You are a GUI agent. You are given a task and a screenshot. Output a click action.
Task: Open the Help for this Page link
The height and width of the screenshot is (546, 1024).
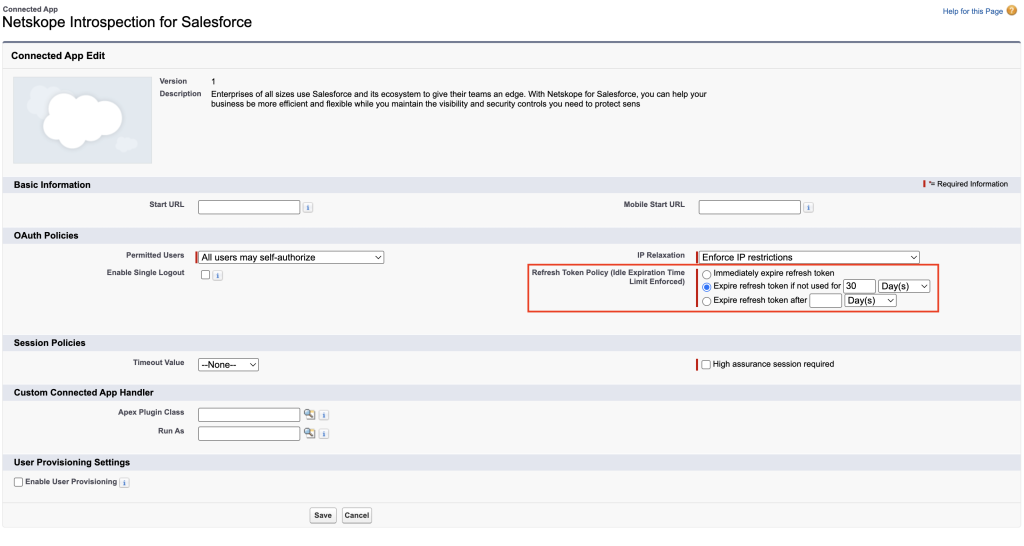(972, 11)
